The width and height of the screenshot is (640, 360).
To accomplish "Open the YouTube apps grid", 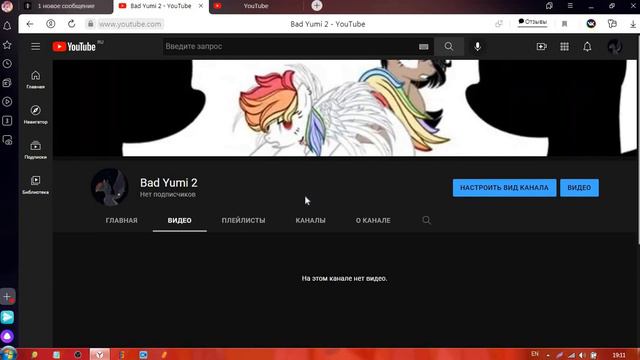I will [x=564, y=47].
